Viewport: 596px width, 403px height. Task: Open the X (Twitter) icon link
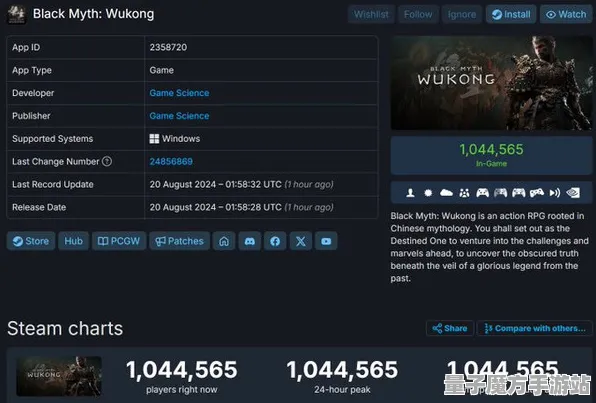301,241
